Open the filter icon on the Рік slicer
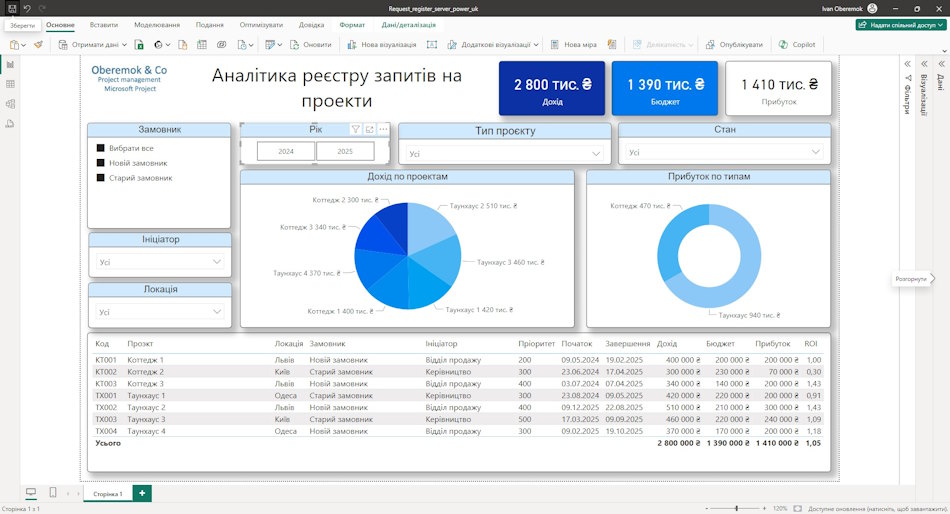The image size is (950, 514). pyautogui.click(x=356, y=129)
